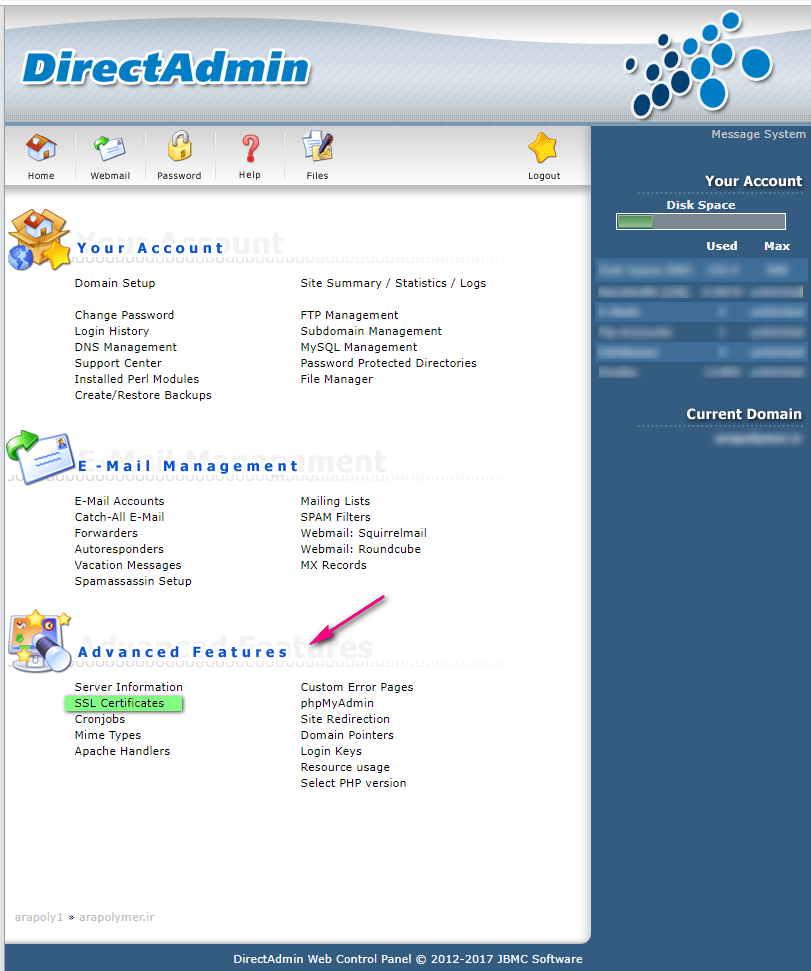Viewport: 811px width, 971px height.
Task: Open Mailing Lists
Action: click(336, 501)
